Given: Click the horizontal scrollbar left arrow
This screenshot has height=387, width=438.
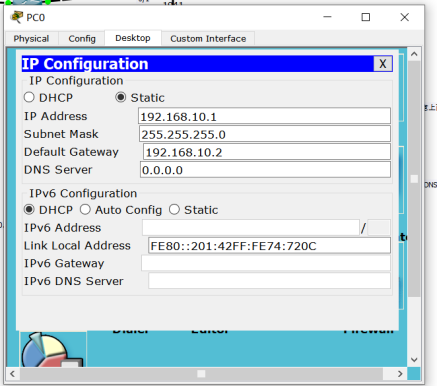Looking at the screenshot, I should click(13, 374).
